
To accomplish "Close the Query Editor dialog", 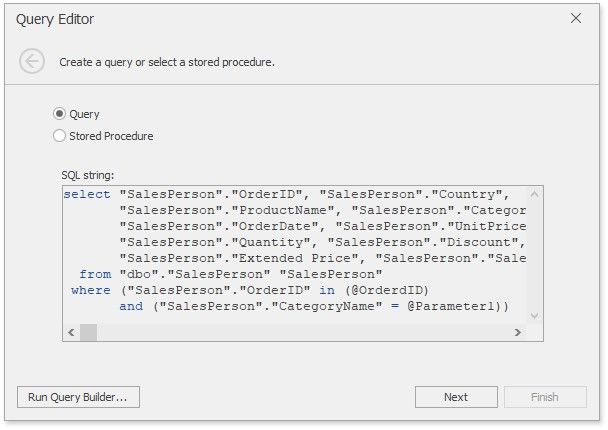I will pyautogui.click(x=576, y=18).
